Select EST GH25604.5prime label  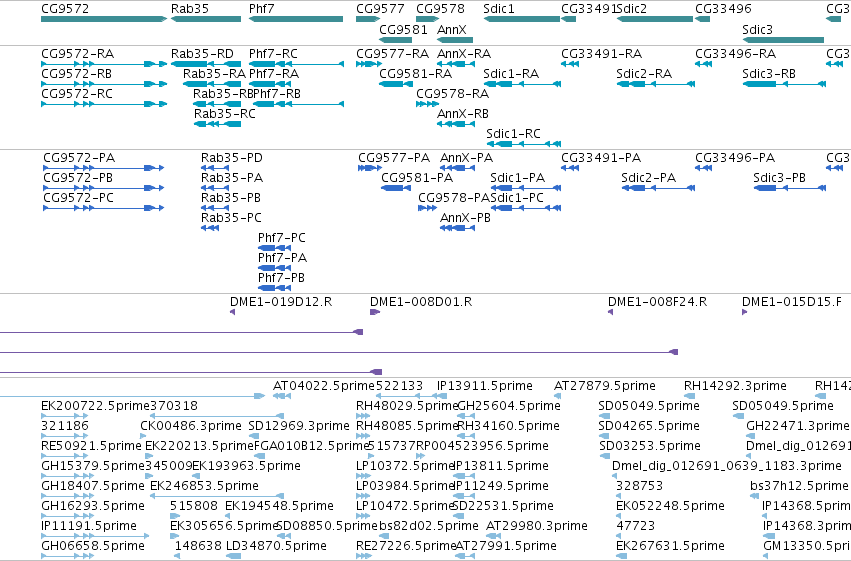click(x=509, y=406)
